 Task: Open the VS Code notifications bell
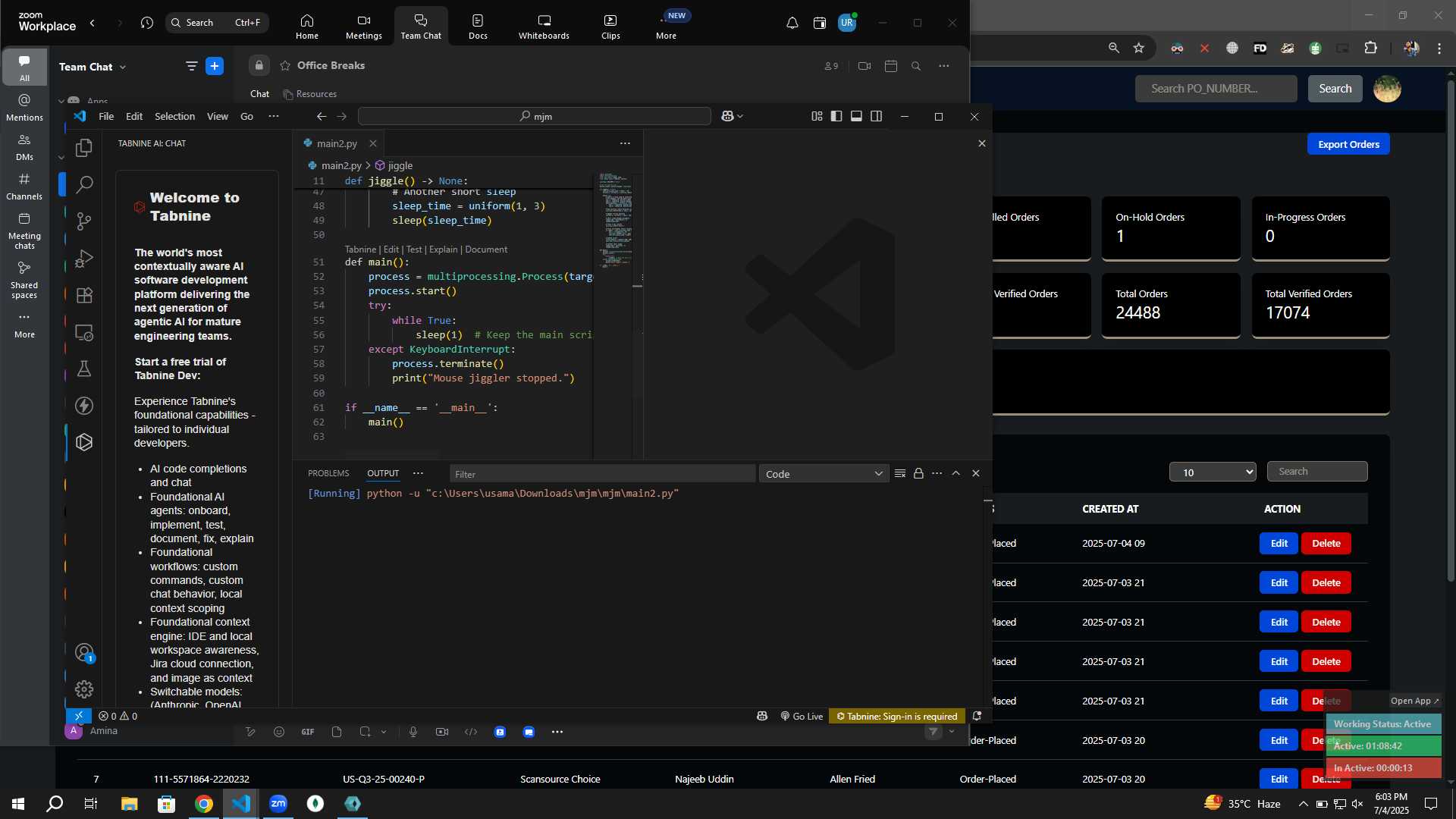point(977,716)
